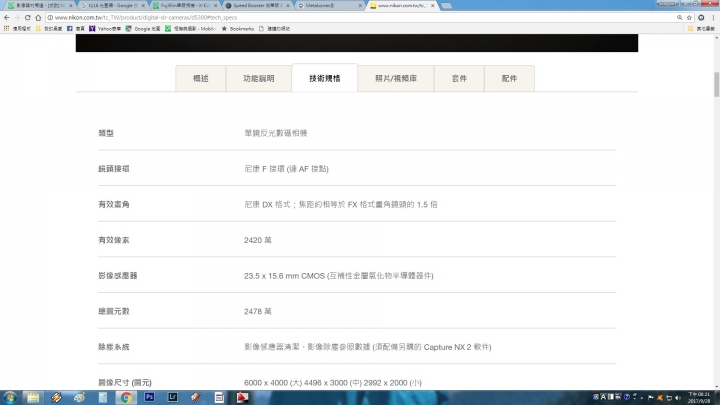720x405 pixels.
Task: Close the nikon.com.tw browser tab
Action: coord(433,6)
